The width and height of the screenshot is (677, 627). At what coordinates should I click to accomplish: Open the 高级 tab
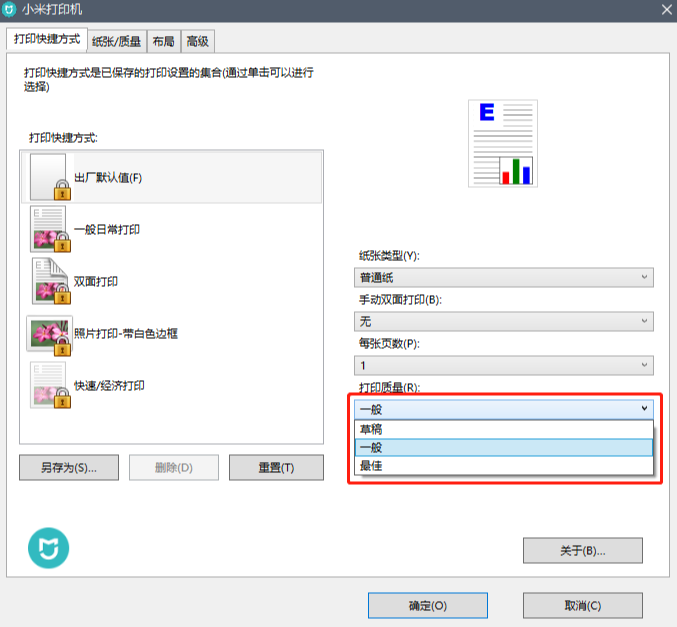click(198, 41)
